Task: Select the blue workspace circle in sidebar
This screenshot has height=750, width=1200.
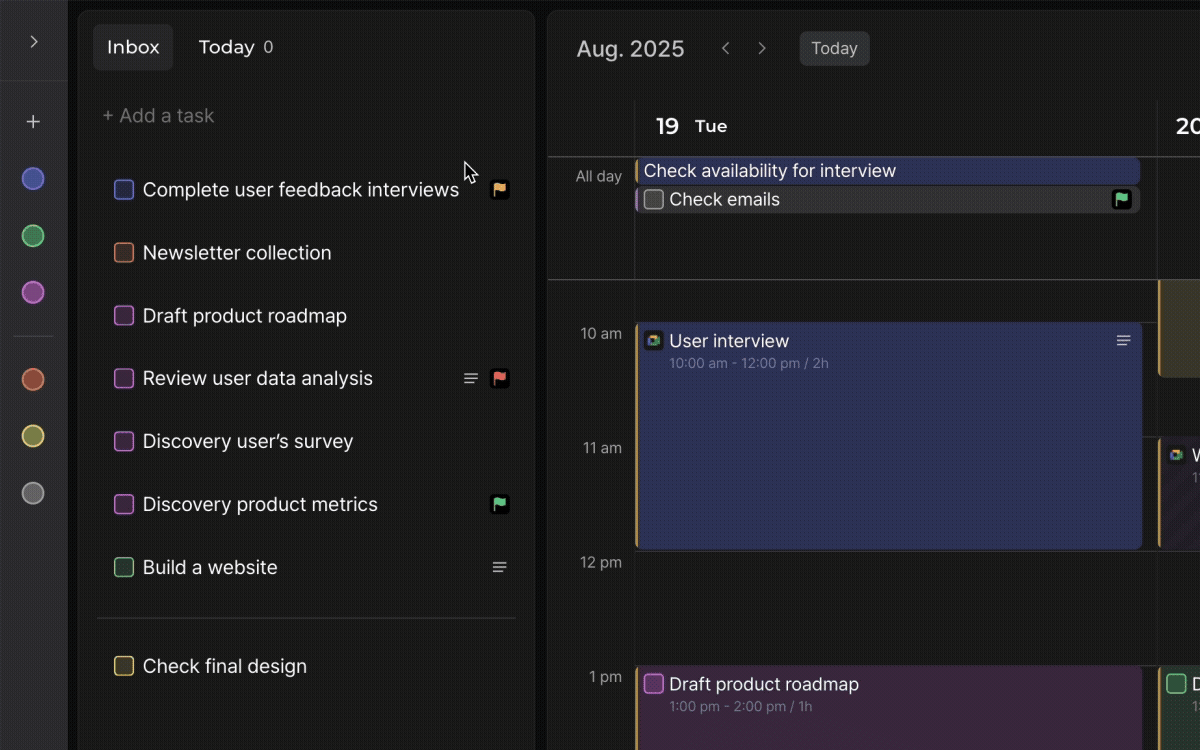Action: tap(33, 179)
